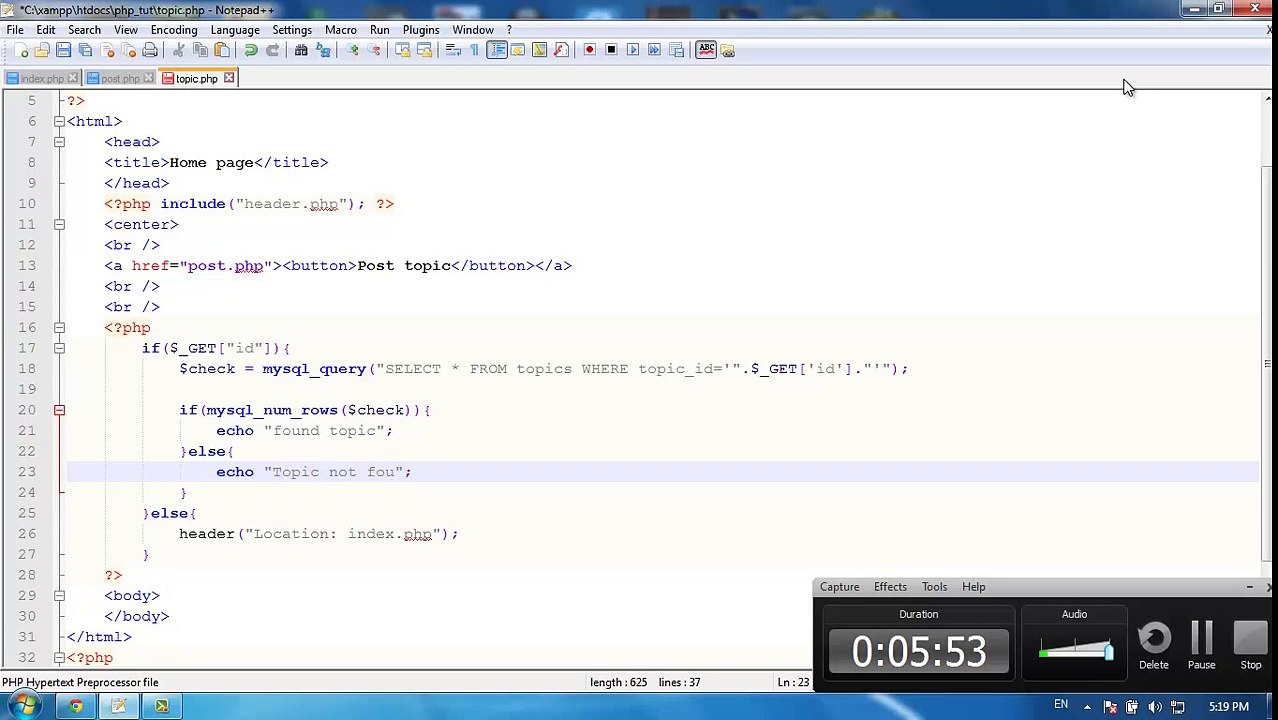1278x720 pixels.
Task: Start macro recording with red dot icon
Action: point(589,50)
